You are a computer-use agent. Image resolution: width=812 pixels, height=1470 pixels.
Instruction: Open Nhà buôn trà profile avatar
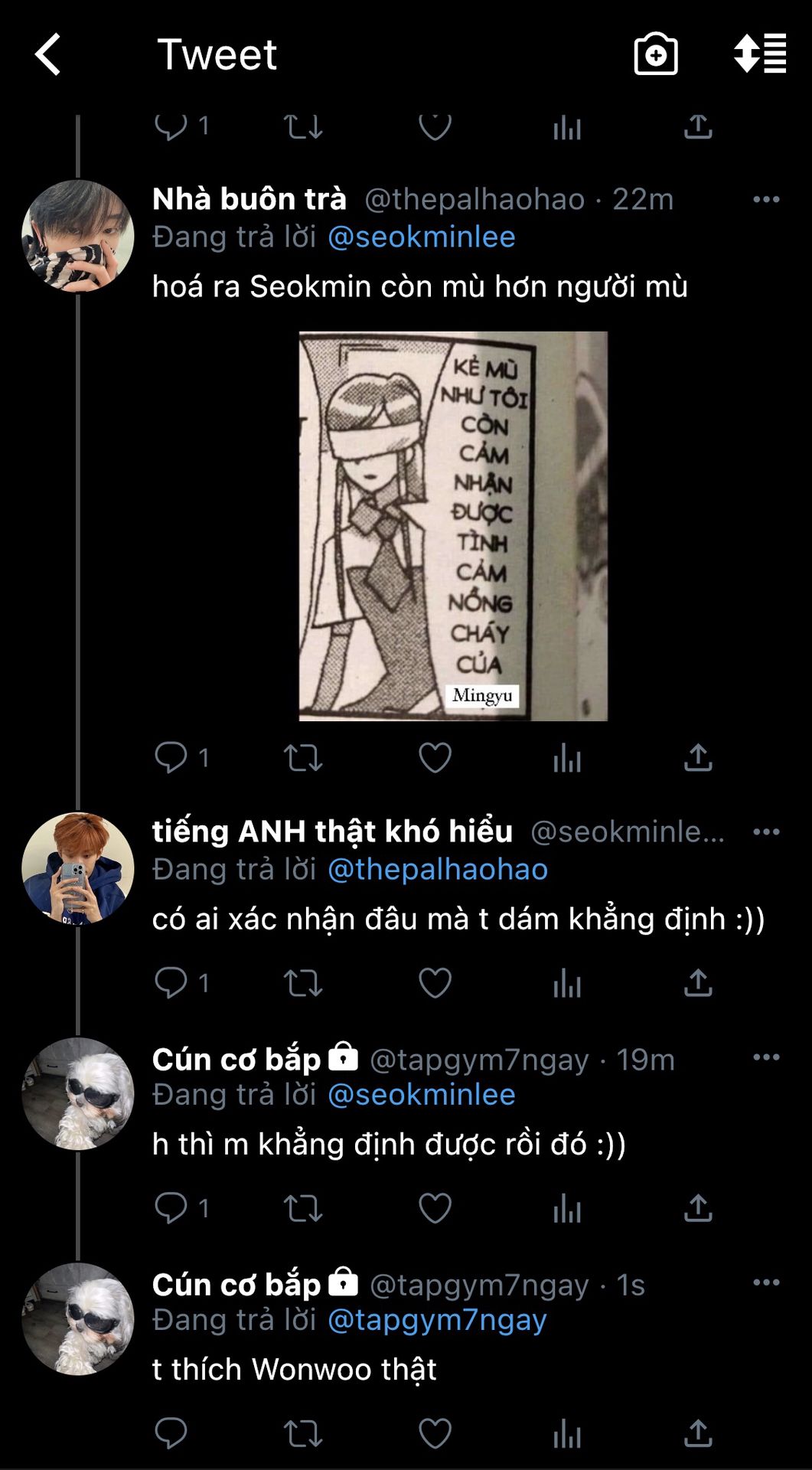(x=78, y=237)
